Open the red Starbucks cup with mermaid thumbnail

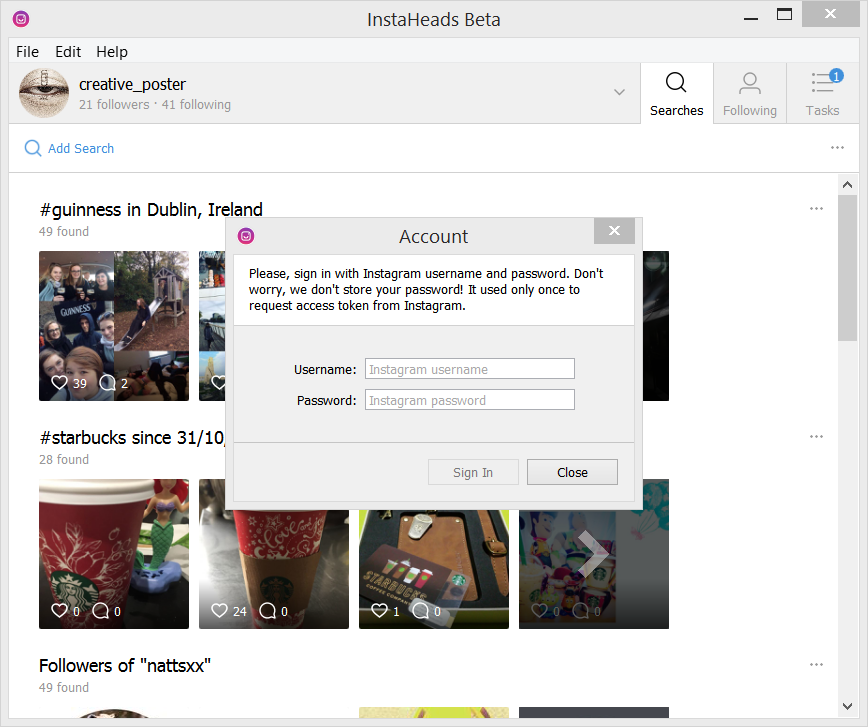click(113, 554)
